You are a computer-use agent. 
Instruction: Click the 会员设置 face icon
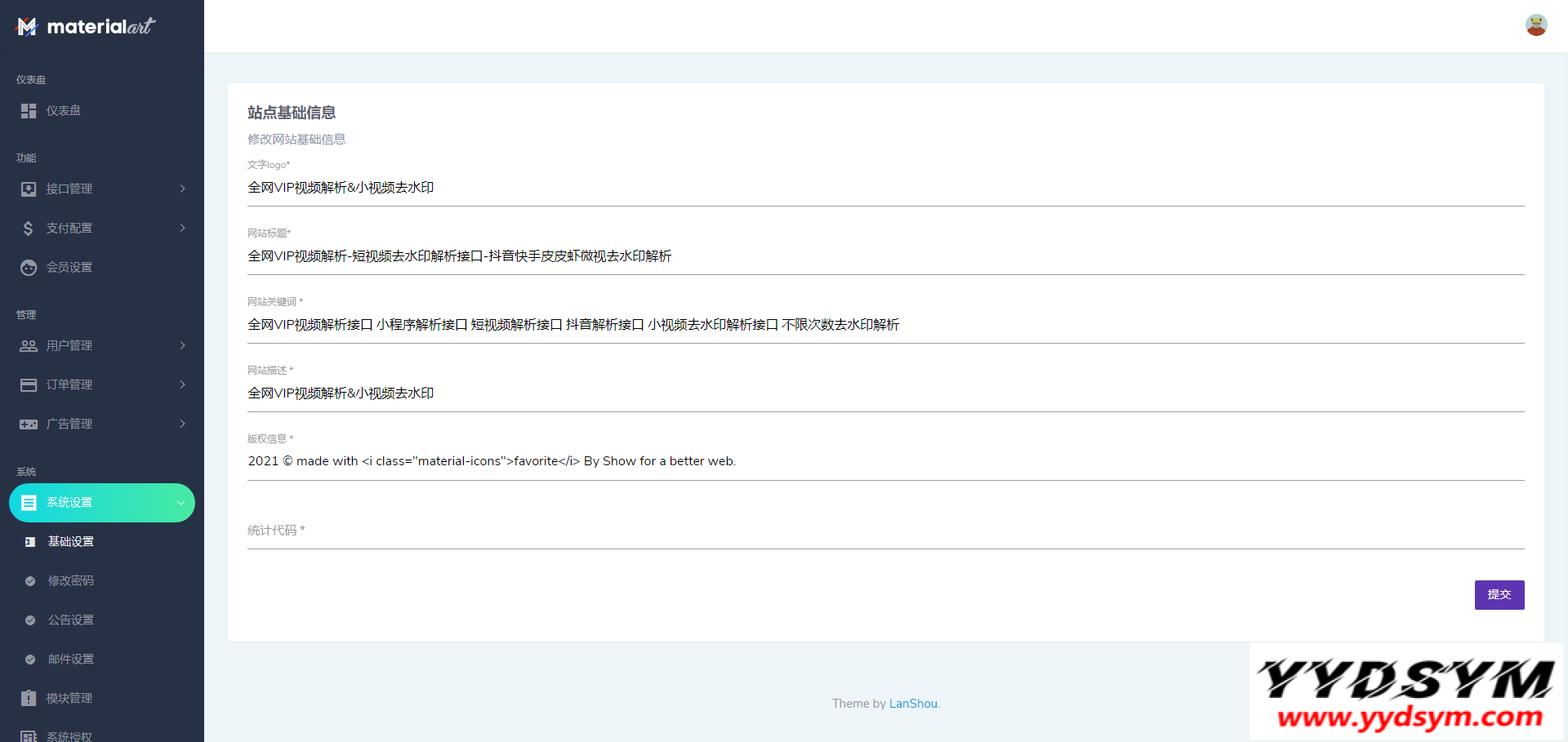(x=29, y=268)
